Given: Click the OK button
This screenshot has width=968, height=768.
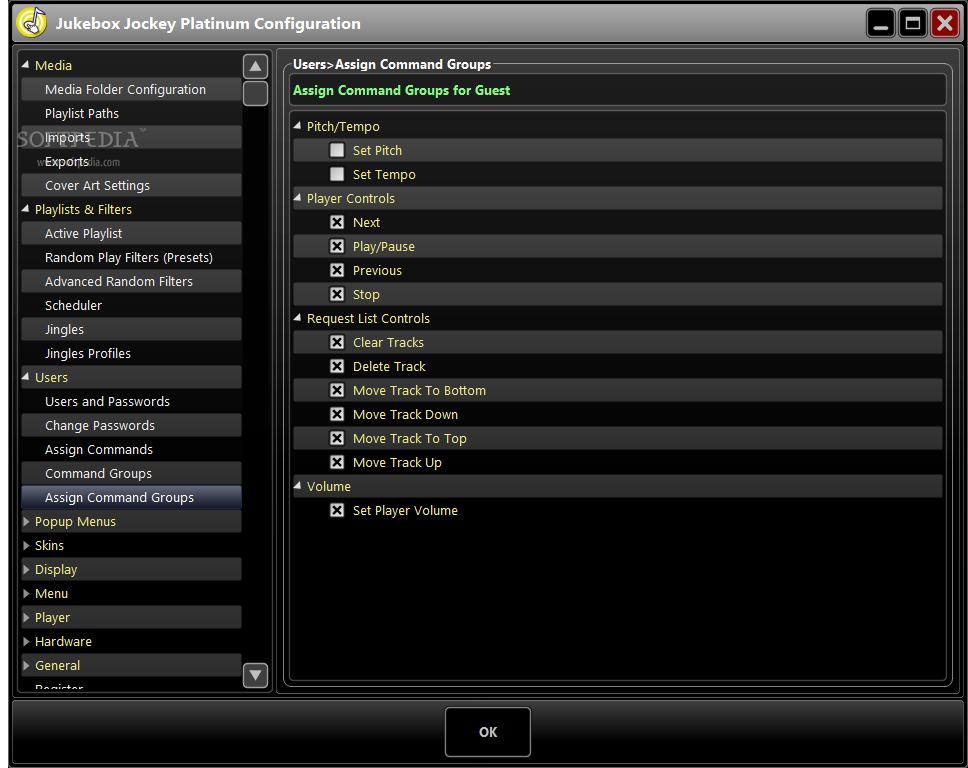Looking at the screenshot, I should coord(488,732).
